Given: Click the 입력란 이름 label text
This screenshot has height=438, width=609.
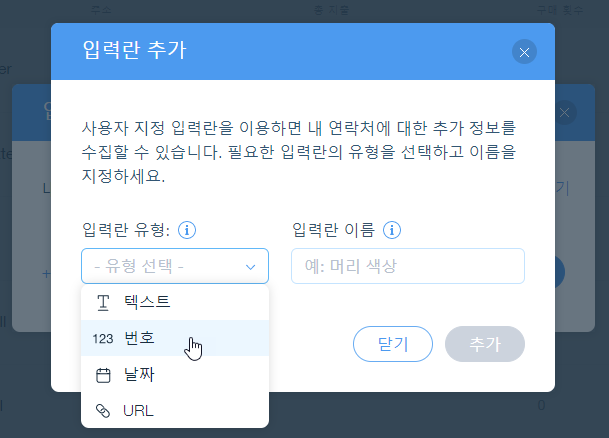Looking at the screenshot, I should click(x=333, y=231).
